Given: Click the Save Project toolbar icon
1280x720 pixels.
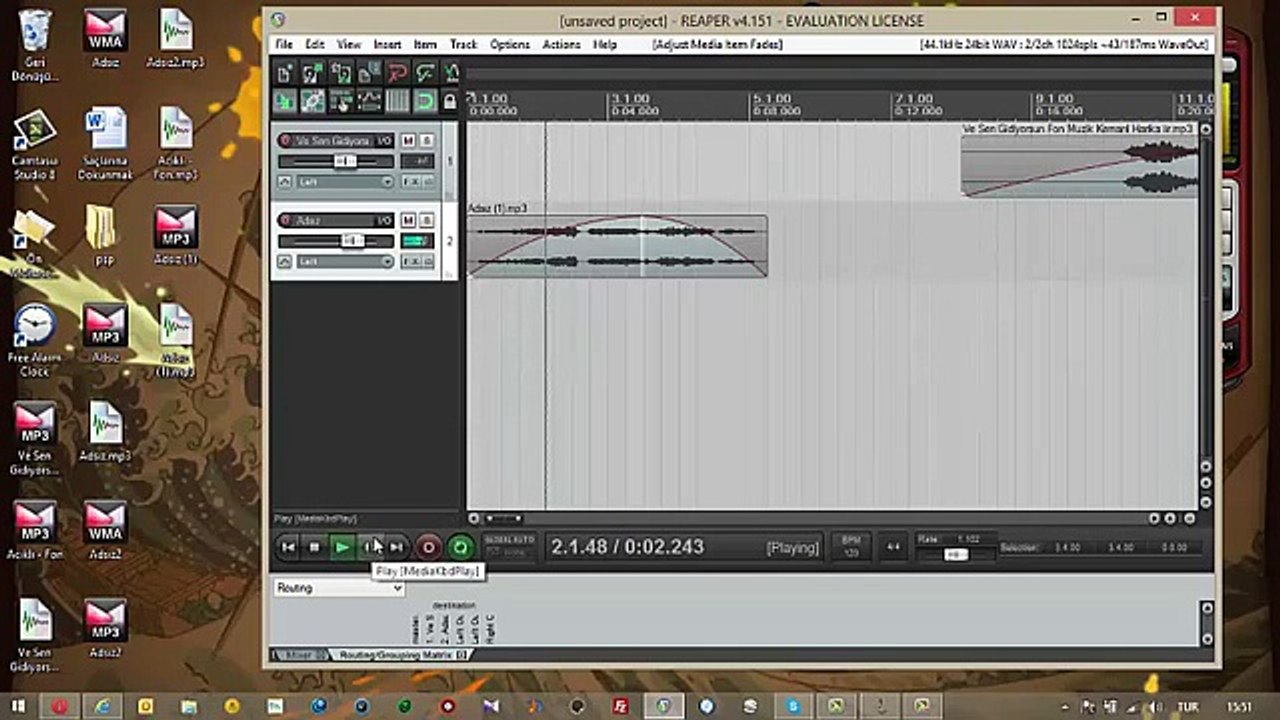Looking at the screenshot, I should 341,73.
